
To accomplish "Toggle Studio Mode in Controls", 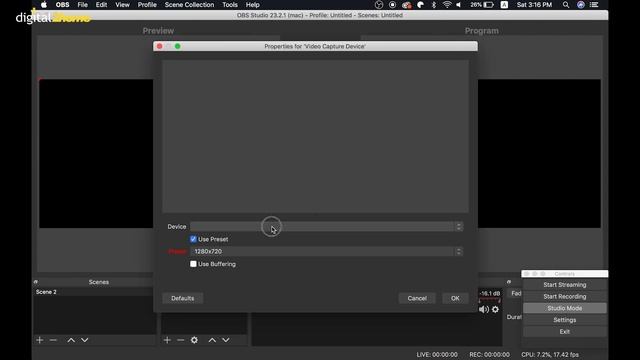I will [564, 308].
